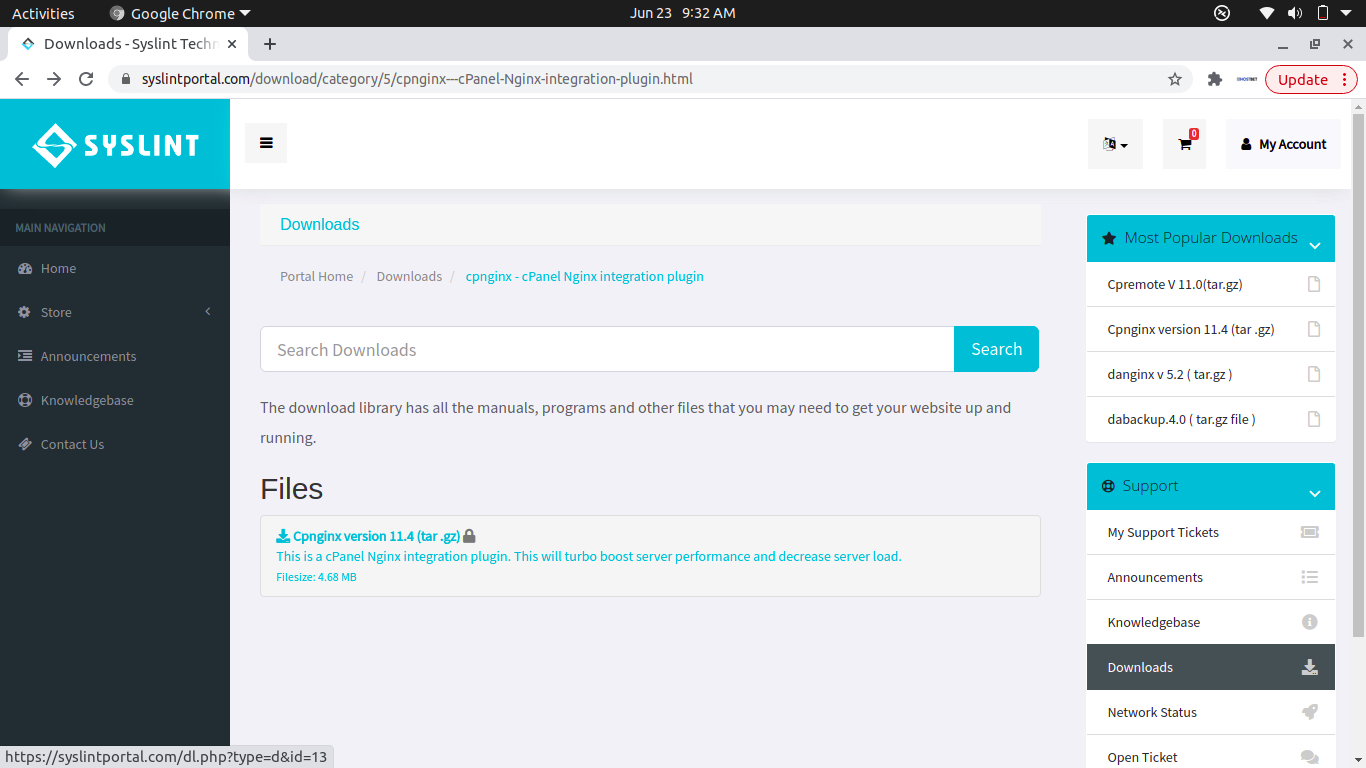Click the address bar URL
This screenshot has height=768, width=1366.
click(417, 79)
